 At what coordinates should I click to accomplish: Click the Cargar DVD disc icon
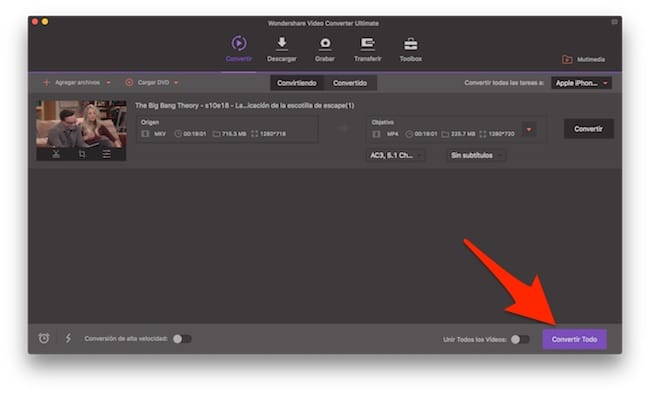point(129,83)
